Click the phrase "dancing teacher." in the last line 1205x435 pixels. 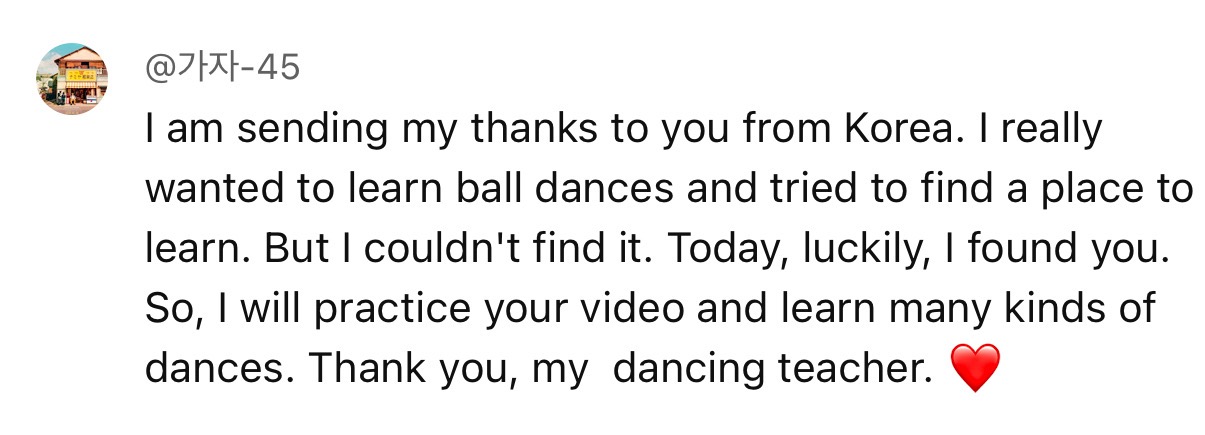pyautogui.click(x=773, y=371)
